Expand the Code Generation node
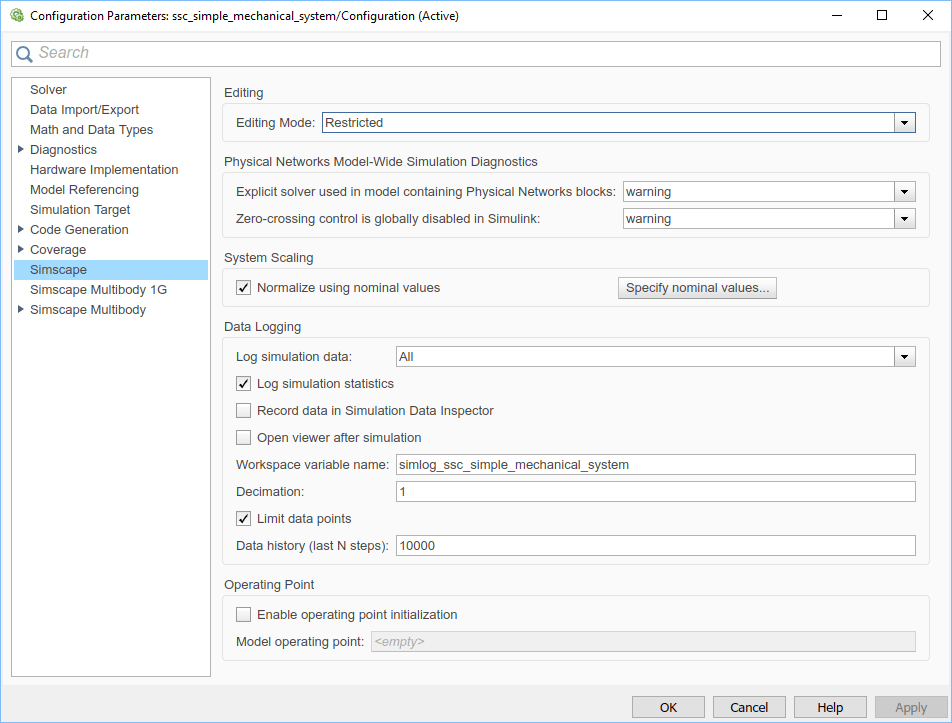This screenshot has width=952, height=723. 21,229
